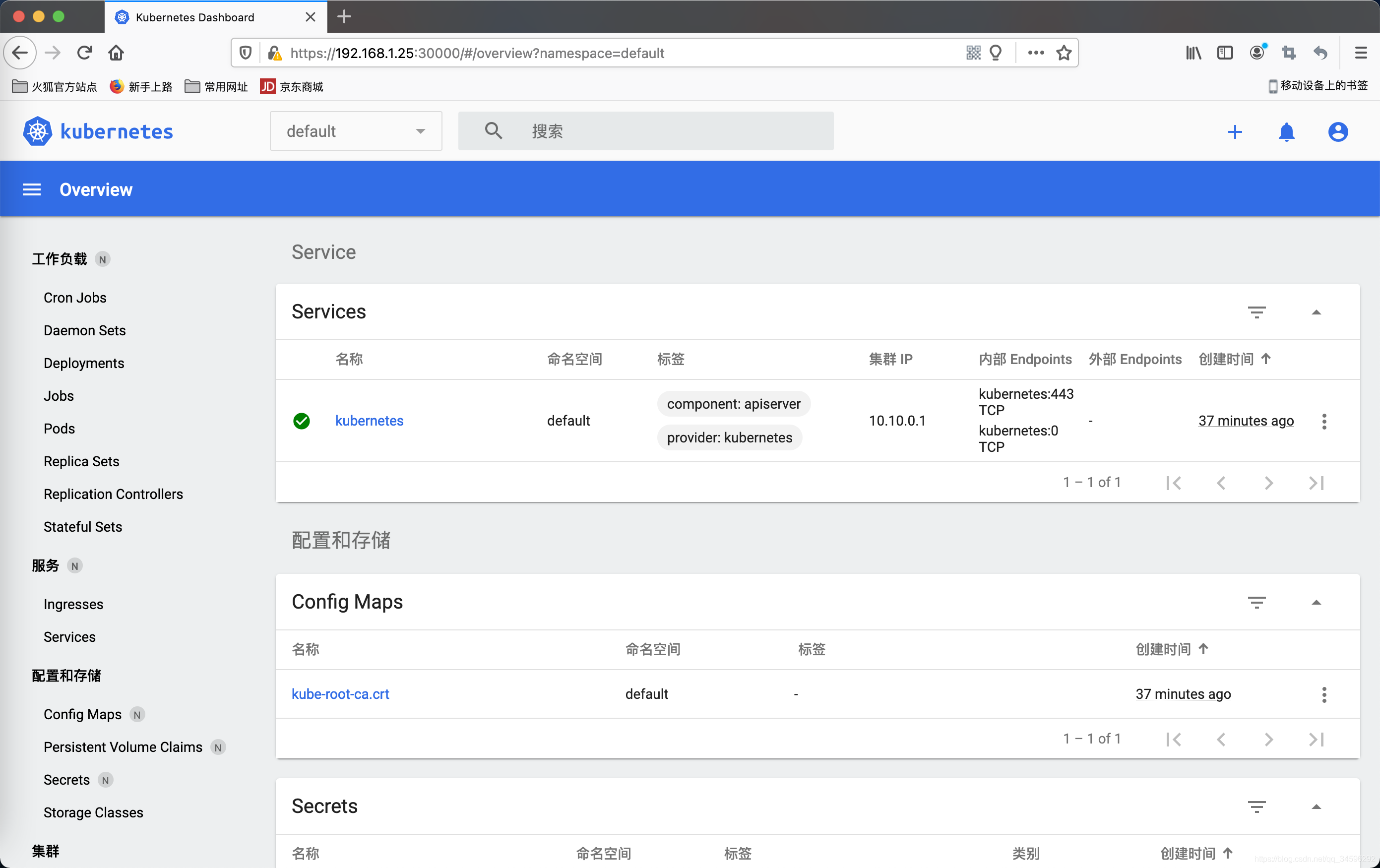Open the 火狐官方站点 bookmark folder
1380x868 pixels.
55,86
